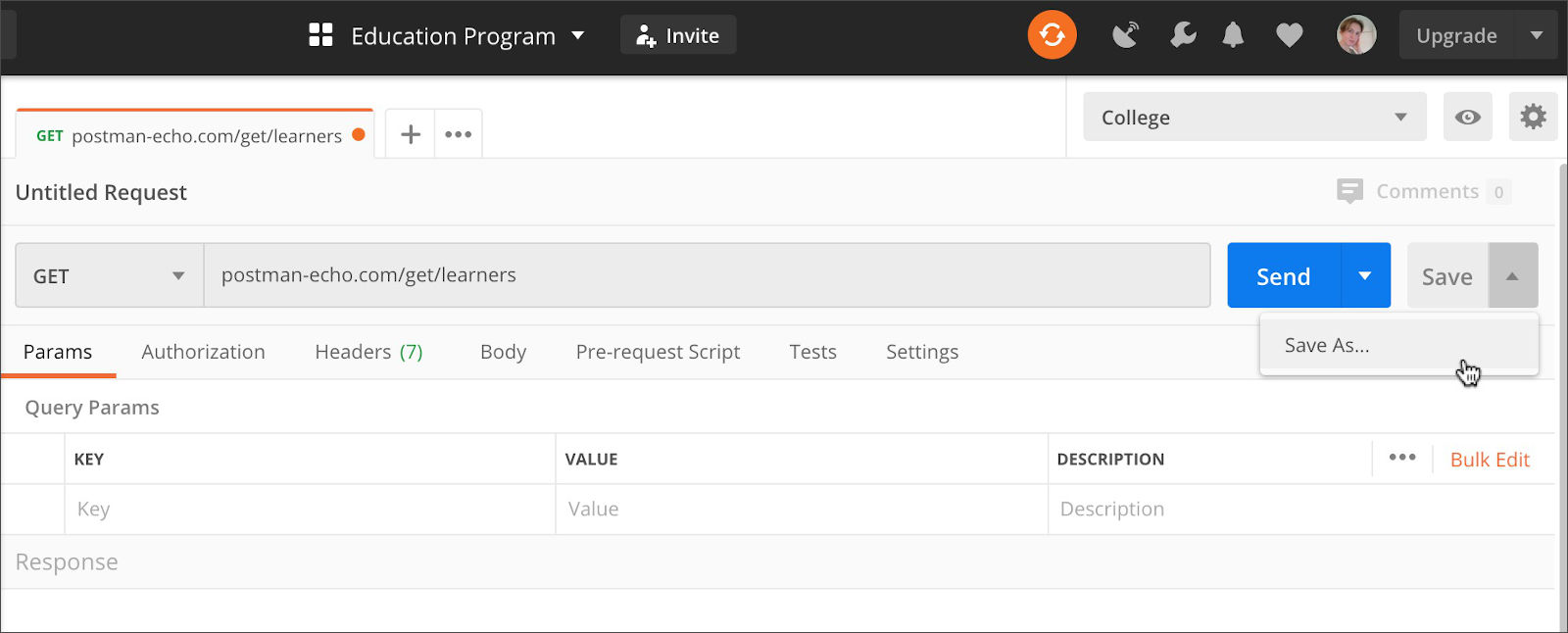Open the Education Program workspace dropdown

point(467,36)
